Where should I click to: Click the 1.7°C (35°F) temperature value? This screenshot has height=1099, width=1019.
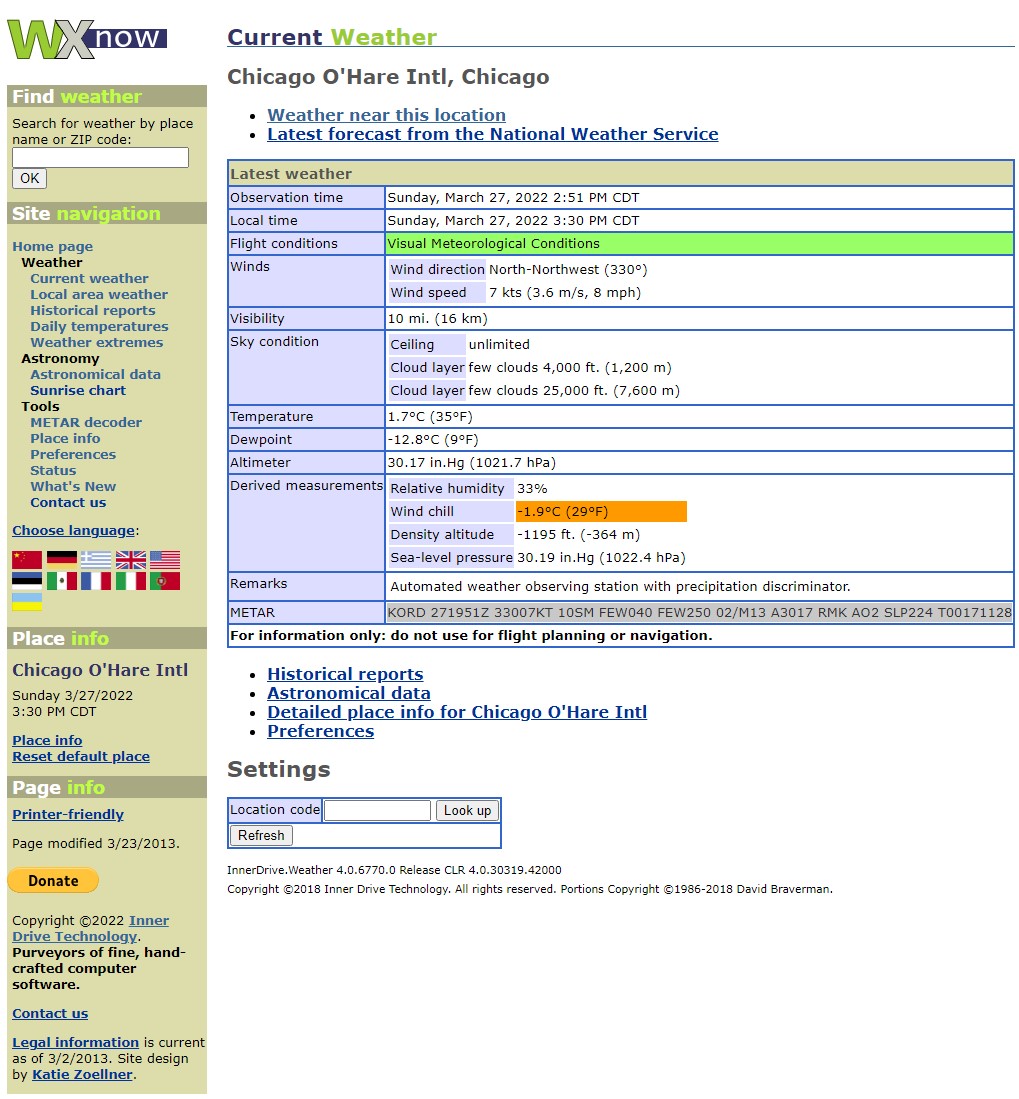tap(430, 417)
